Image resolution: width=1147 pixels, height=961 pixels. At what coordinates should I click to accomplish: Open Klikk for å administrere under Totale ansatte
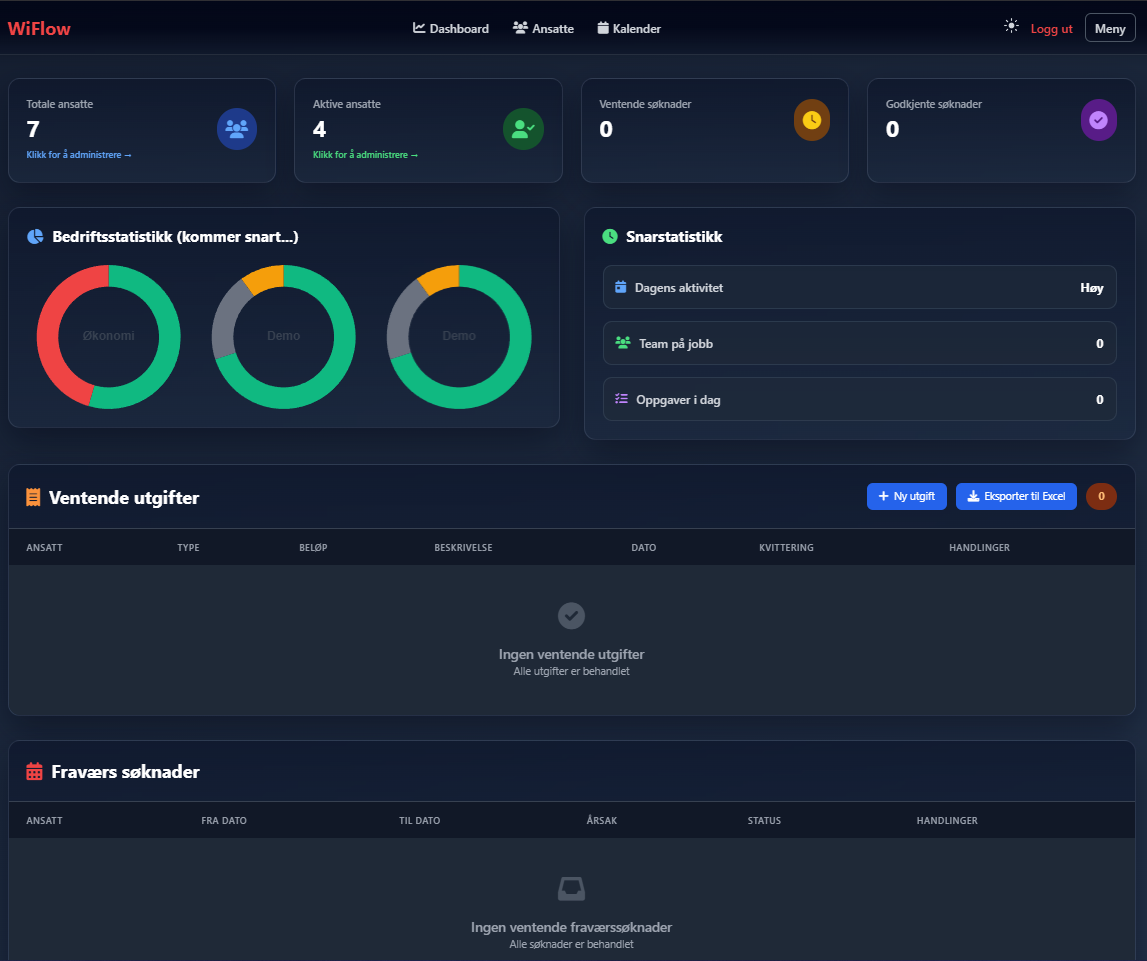click(x=78, y=154)
